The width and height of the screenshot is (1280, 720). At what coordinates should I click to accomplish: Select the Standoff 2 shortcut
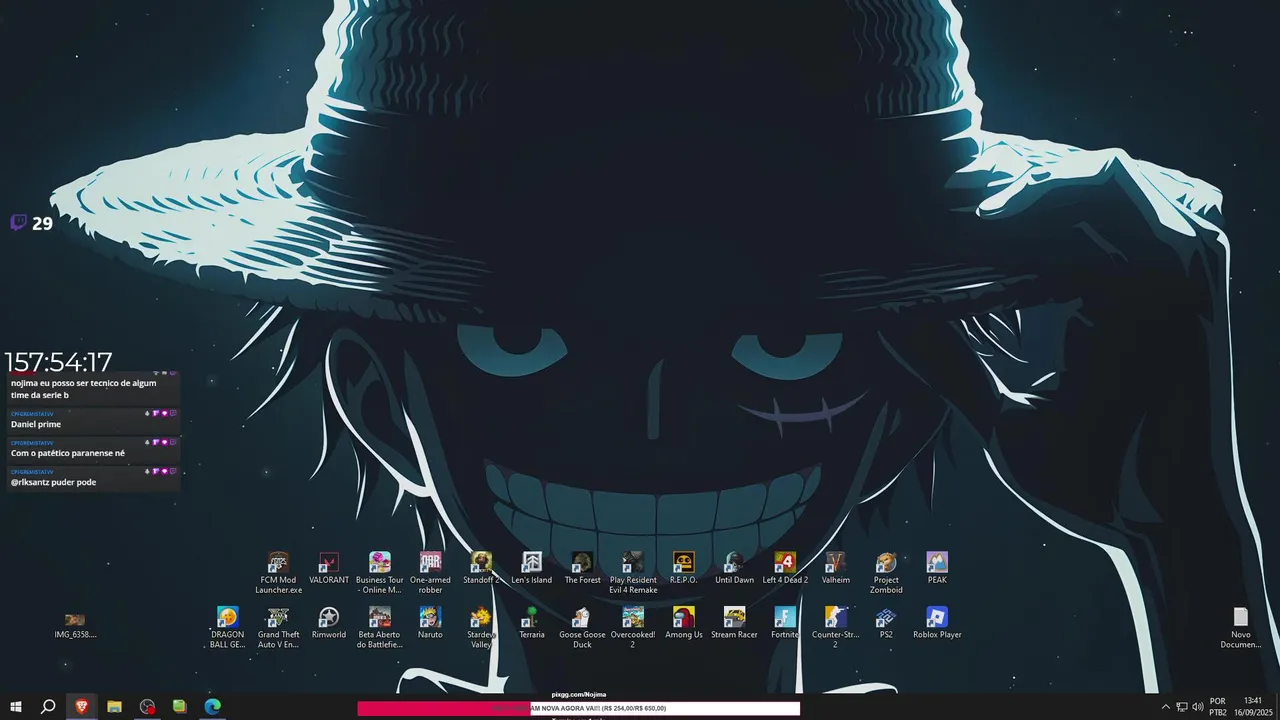click(481, 568)
